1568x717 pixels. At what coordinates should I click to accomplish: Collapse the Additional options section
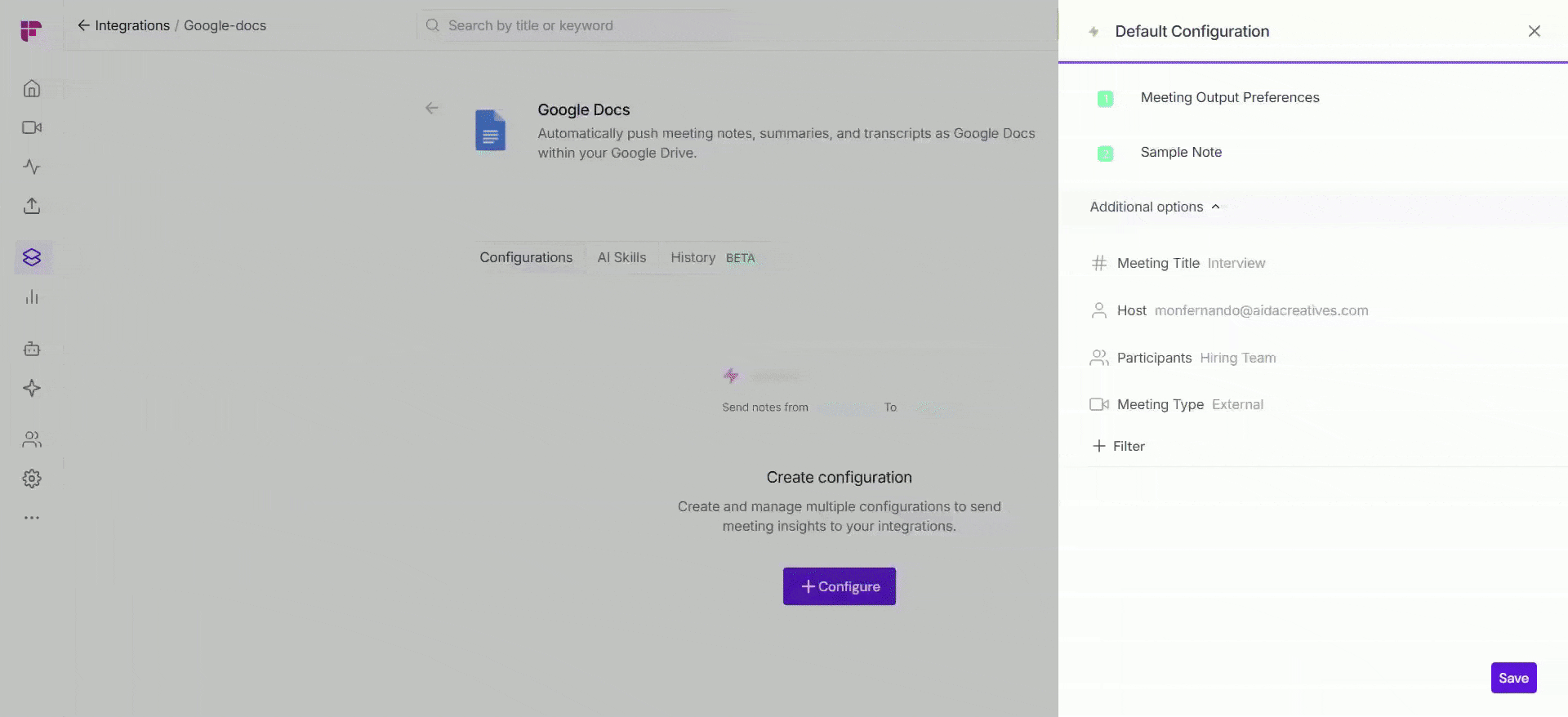coord(1155,207)
